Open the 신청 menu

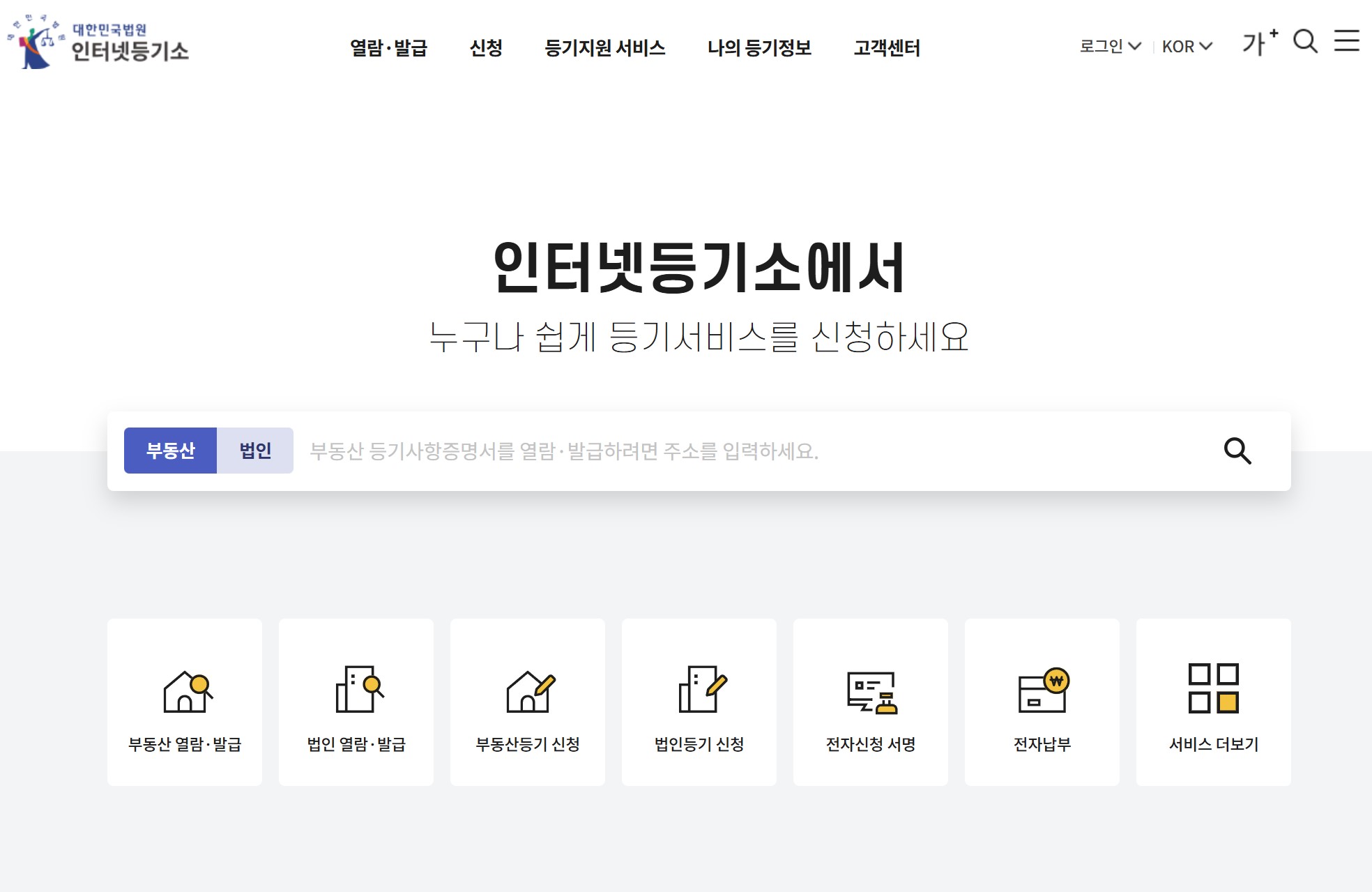tap(486, 48)
